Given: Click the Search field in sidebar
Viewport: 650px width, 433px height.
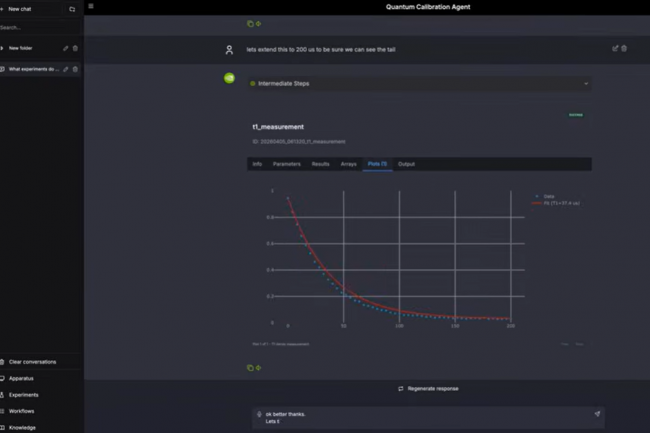Looking at the screenshot, I should pos(40,27).
